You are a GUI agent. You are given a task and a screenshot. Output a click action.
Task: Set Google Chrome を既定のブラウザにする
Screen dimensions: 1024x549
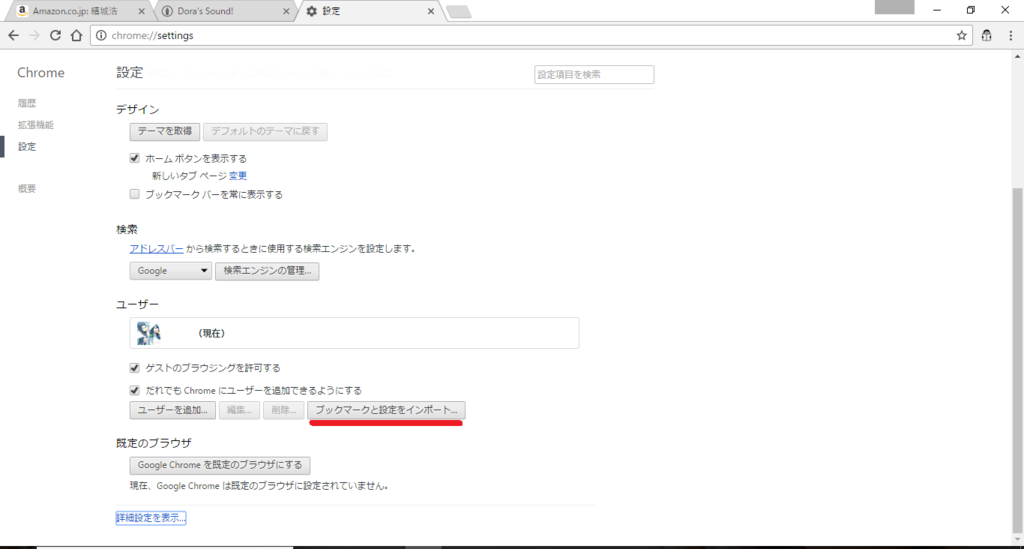click(219, 465)
